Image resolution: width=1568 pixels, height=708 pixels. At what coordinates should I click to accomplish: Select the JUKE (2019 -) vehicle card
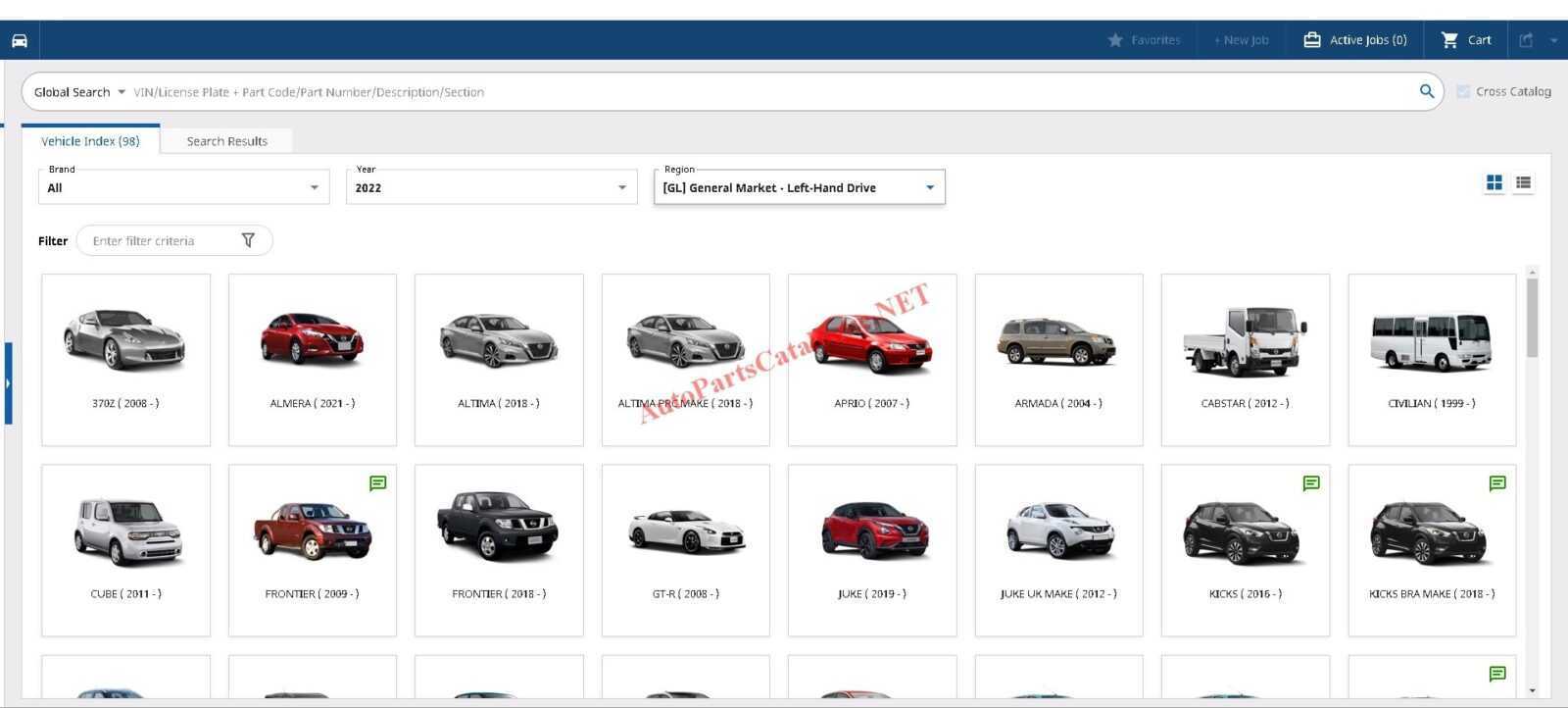(x=872, y=550)
